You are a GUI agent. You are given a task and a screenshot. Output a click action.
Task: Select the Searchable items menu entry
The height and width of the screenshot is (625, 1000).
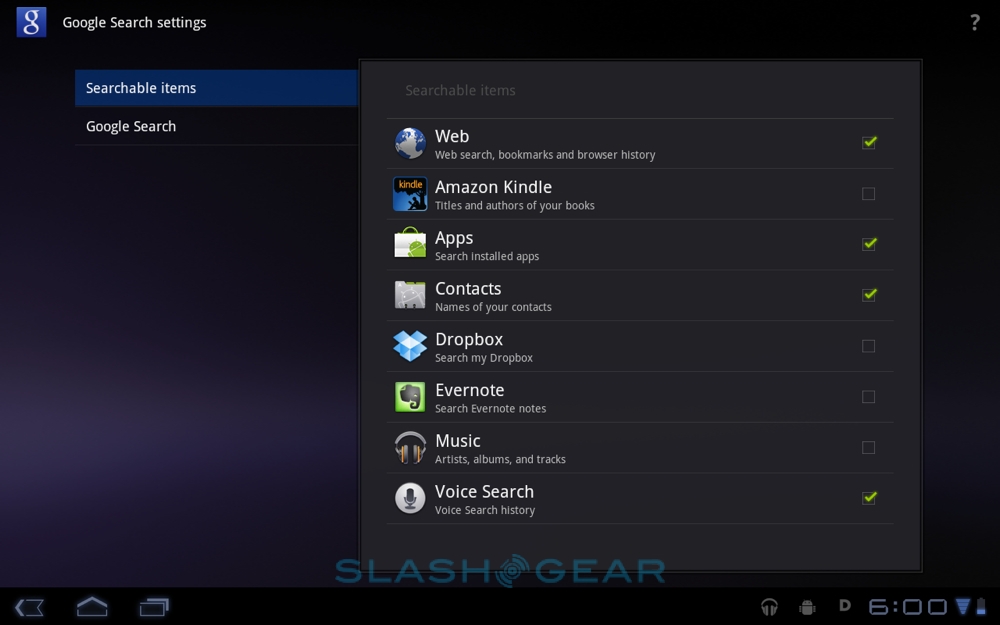tap(216, 88)
